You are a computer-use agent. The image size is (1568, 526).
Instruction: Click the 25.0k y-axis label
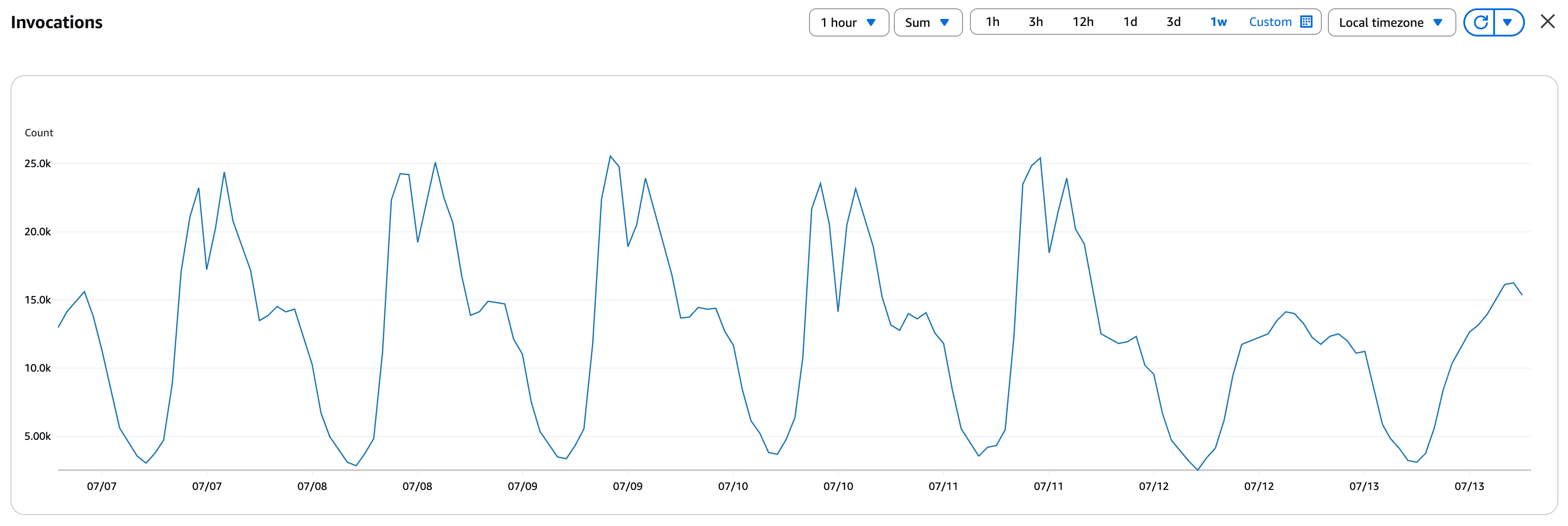(38, 164)
